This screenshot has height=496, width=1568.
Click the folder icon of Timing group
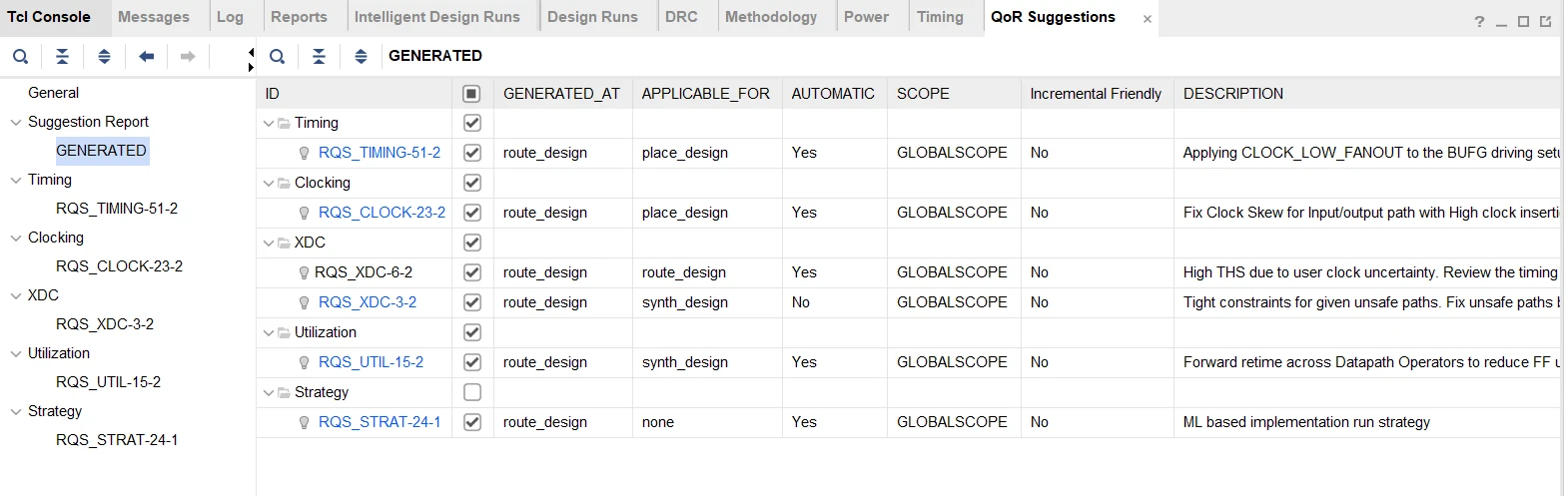(284, 123)
